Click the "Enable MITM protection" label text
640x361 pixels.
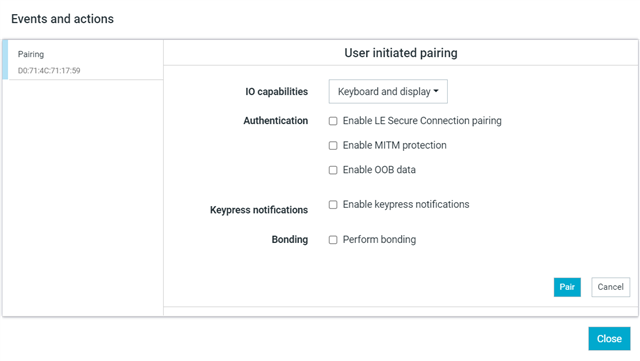click(394, 145)
